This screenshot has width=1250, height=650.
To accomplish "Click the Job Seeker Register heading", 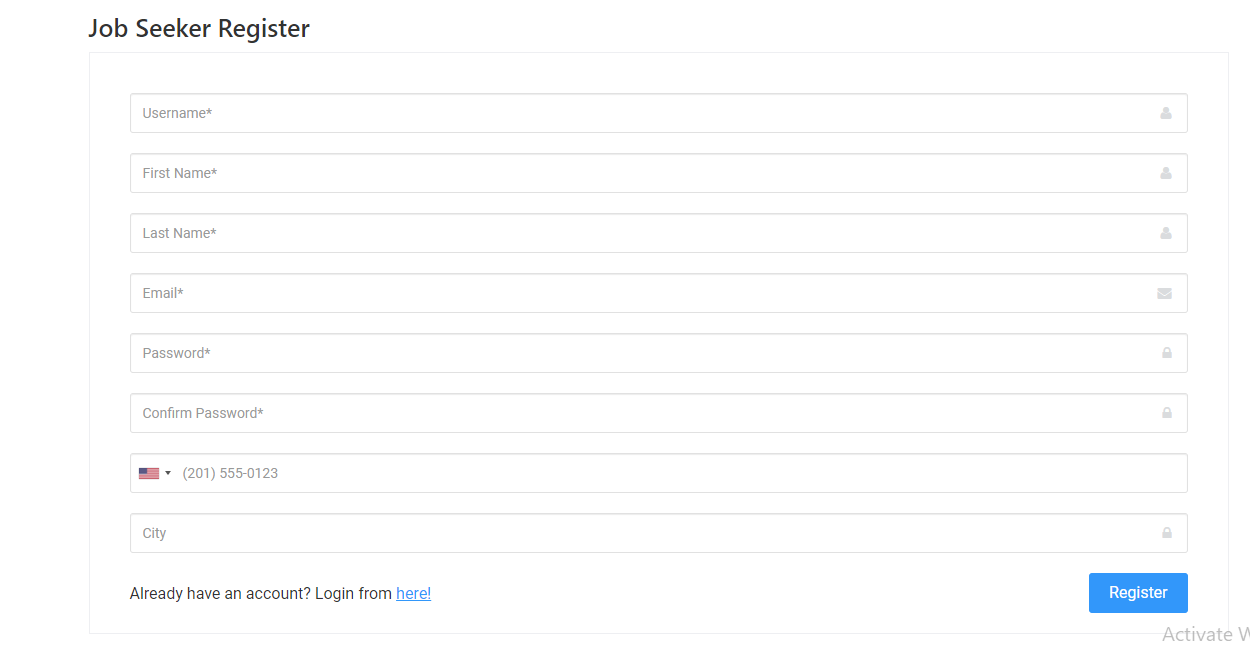I will pos(199,28).
